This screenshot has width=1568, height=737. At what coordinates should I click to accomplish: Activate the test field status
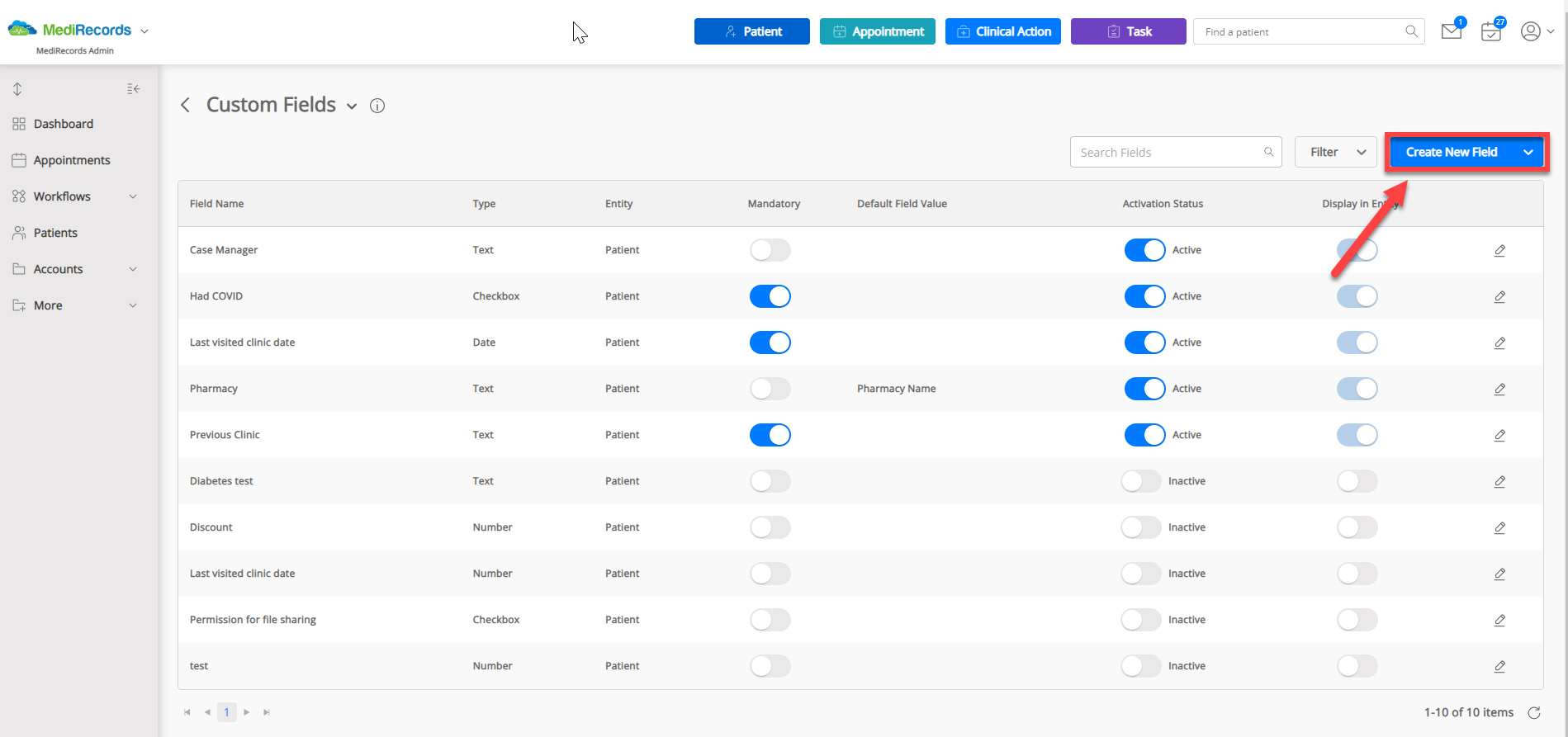(x=1141, y=666)
